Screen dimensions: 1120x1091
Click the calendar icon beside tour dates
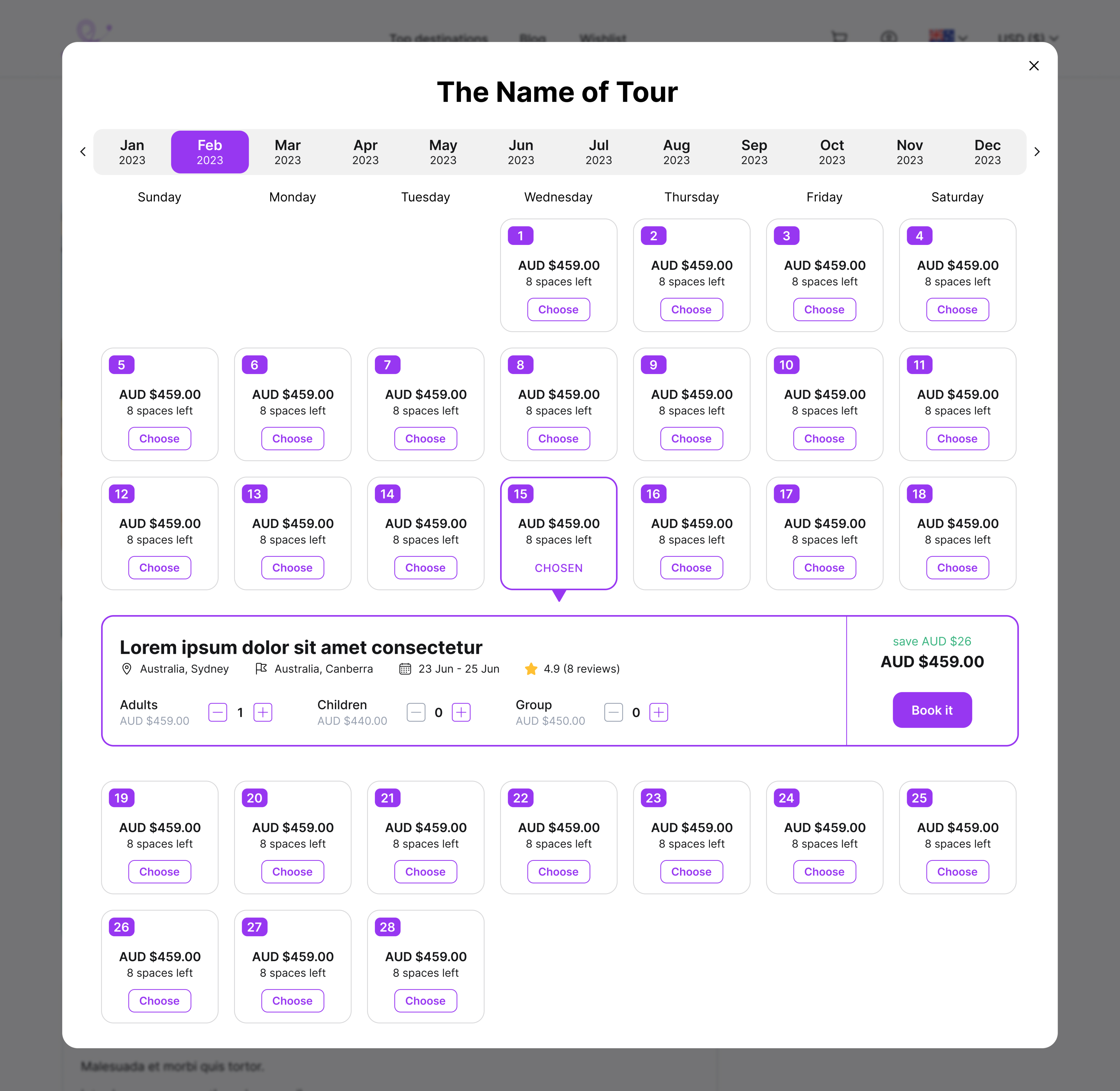(x=405, y=669)
